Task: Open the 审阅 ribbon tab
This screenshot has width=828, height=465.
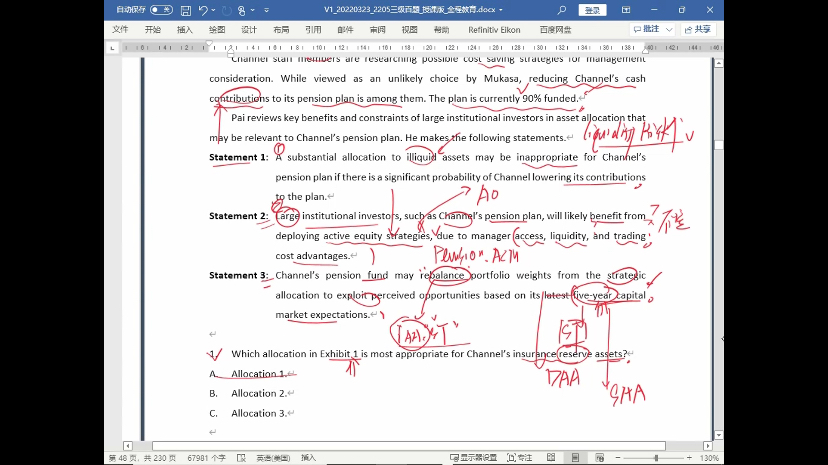Action: 377,30
